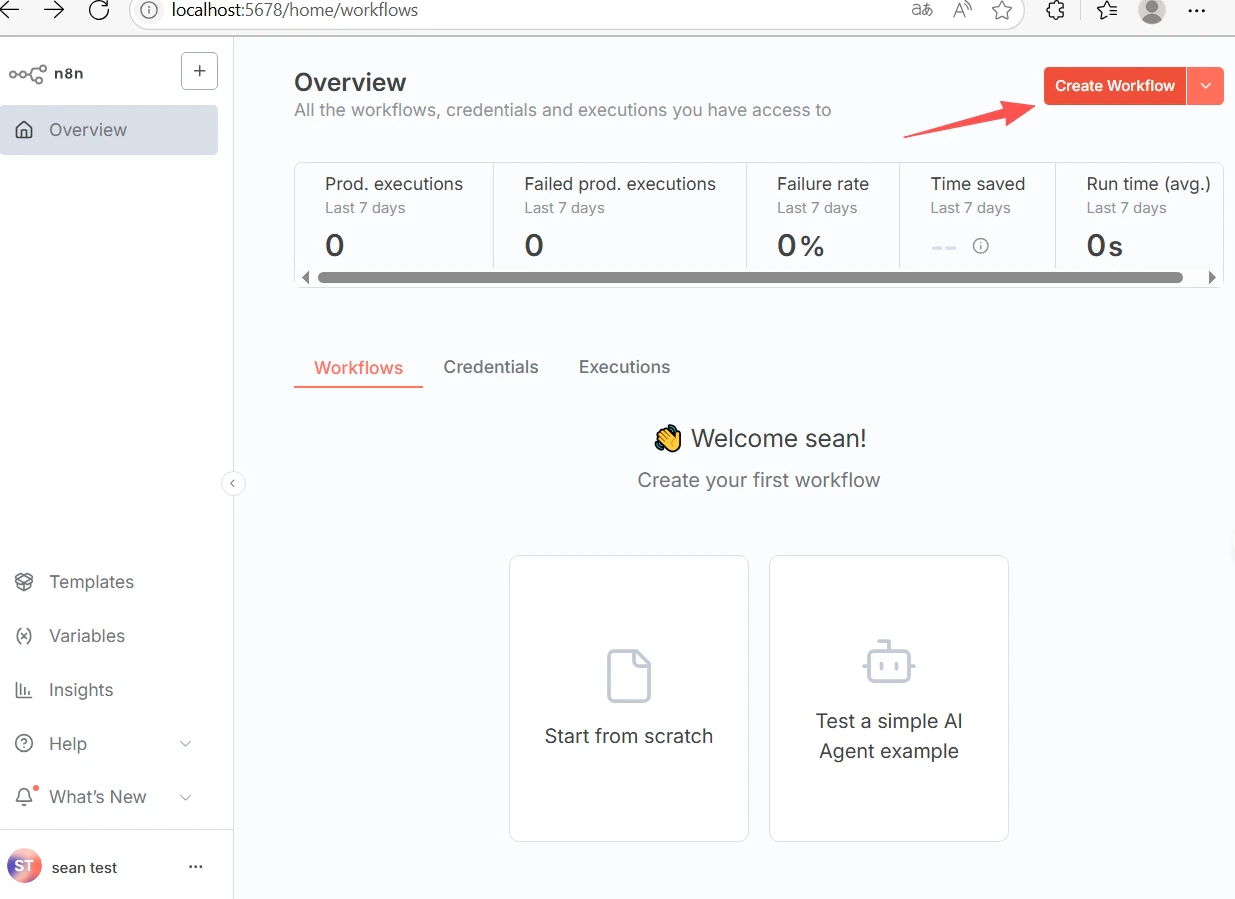Viewport: 1235px width, 899px height.
Task: Click the home icon beside Overview
Action: (x=25, y=130)
